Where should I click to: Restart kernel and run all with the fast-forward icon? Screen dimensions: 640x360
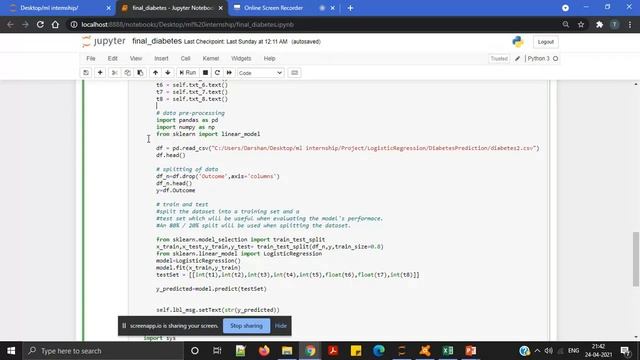(229, 73)
